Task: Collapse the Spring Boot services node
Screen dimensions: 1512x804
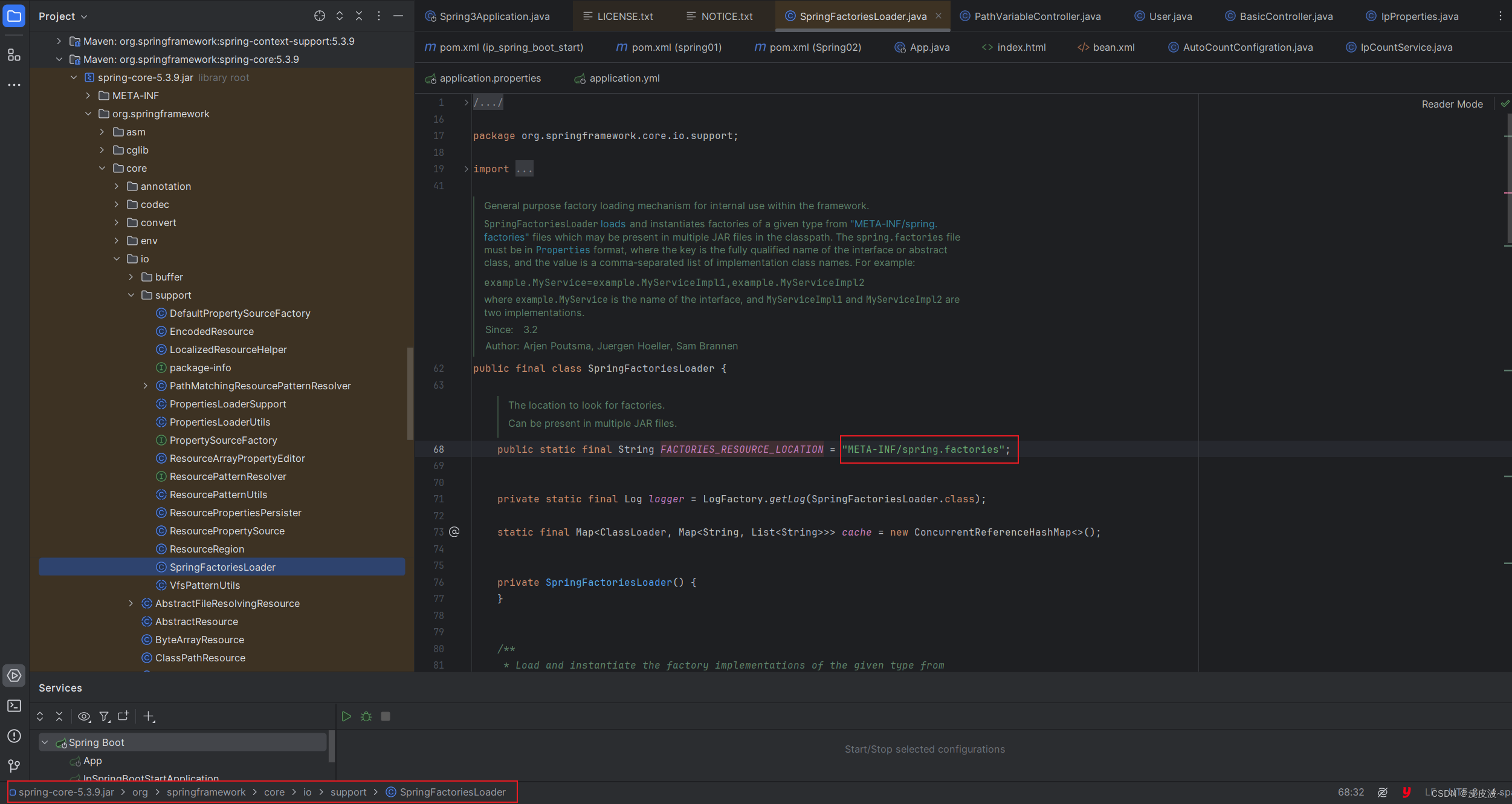Action: pos(45,742)
